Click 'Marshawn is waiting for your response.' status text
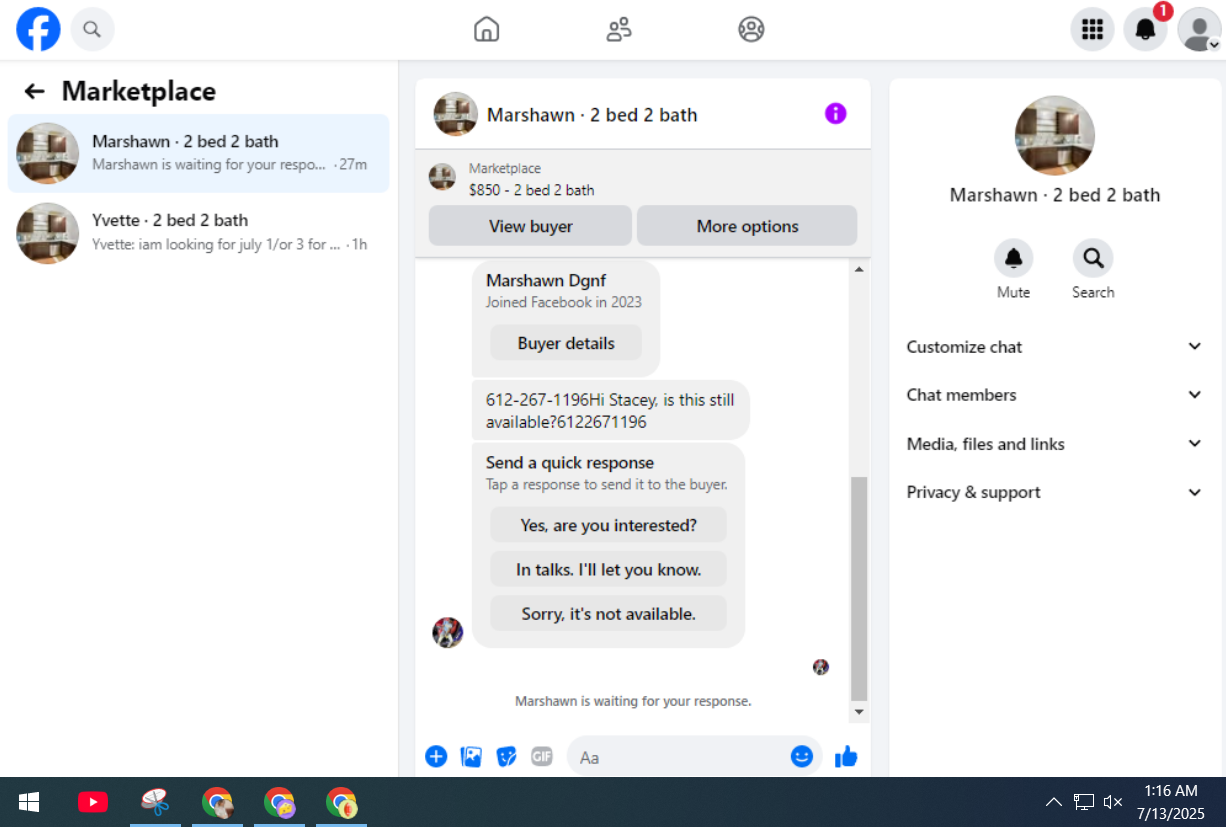Image resolution: width=1226 pixels, height=827 pixels. click(x=633, y=701)
